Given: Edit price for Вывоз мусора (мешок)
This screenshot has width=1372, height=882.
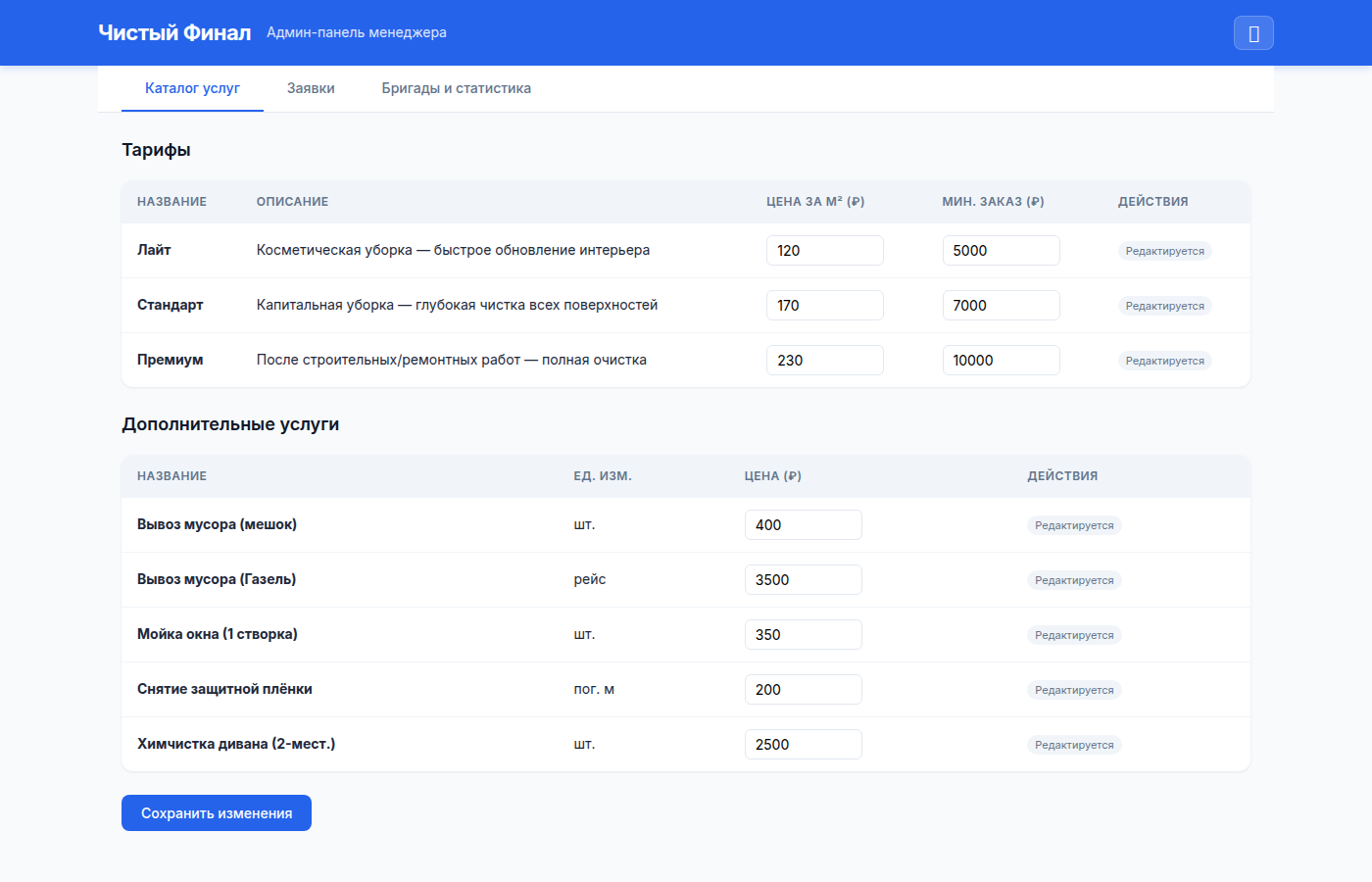Looking at the screenshot, I should click(x=804, y=525).
